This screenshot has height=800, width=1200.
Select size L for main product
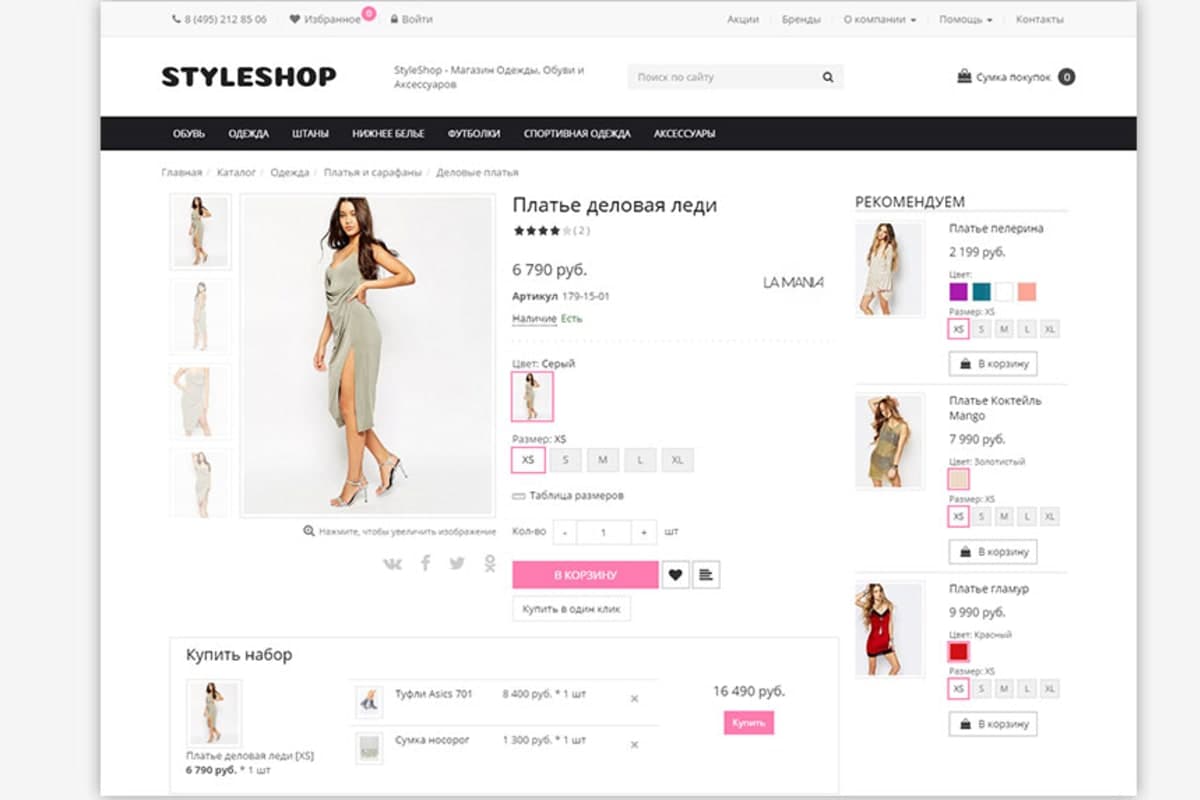(x=640, y=460)
